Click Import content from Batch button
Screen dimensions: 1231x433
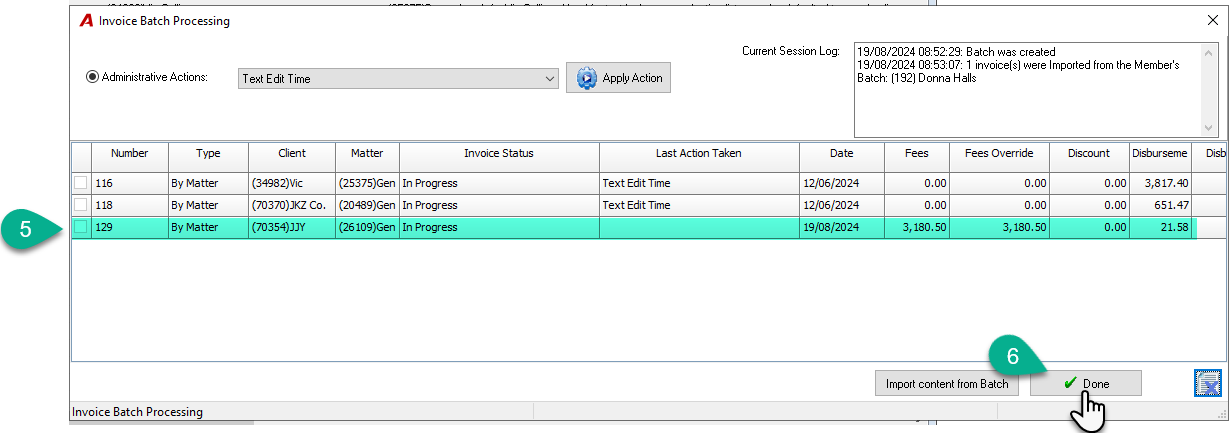[945, 383]
